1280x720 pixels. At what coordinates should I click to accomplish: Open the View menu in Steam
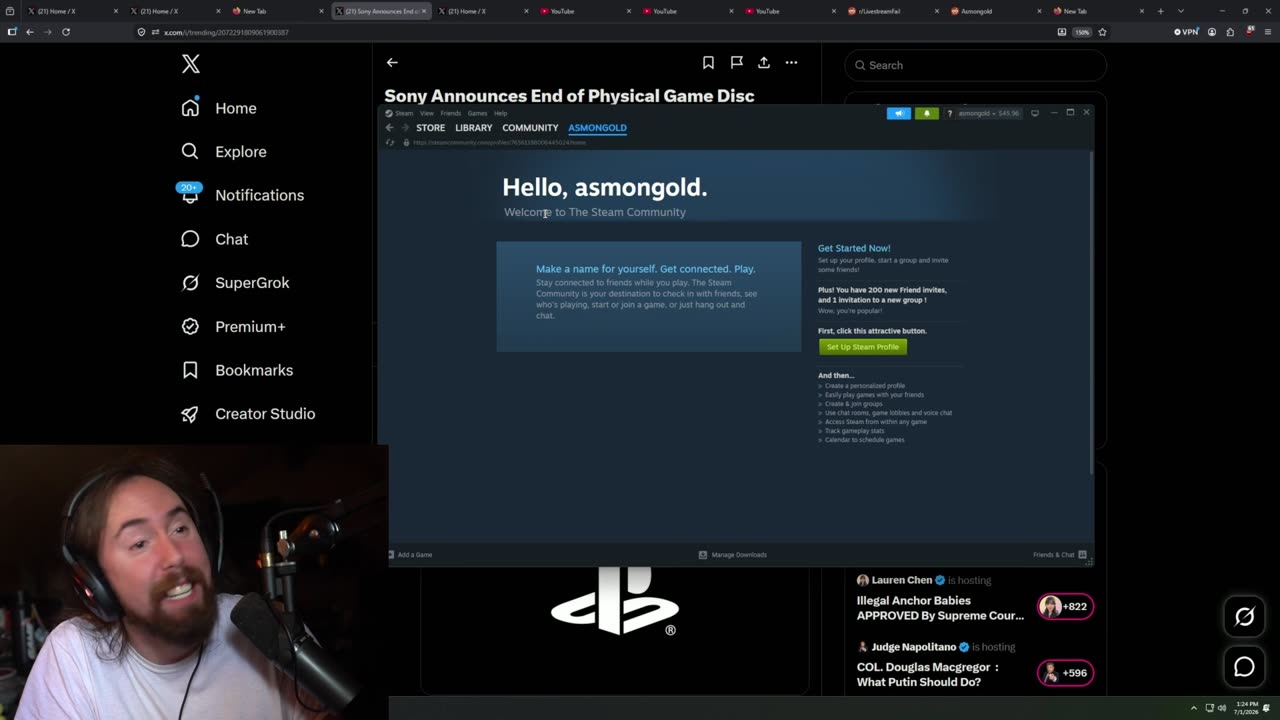tap(427, 113)
